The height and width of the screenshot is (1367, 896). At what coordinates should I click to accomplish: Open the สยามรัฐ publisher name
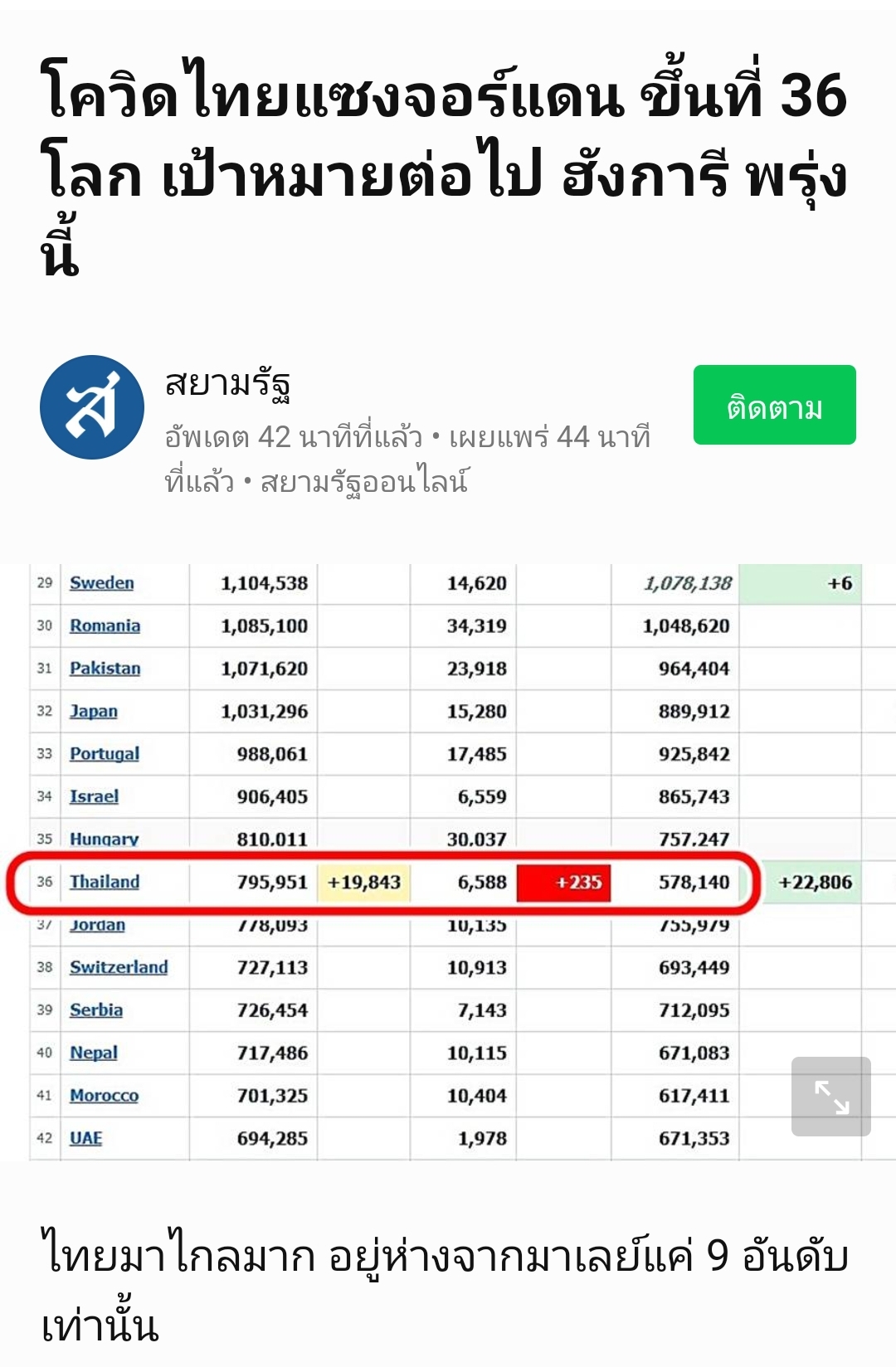point(228,384)
